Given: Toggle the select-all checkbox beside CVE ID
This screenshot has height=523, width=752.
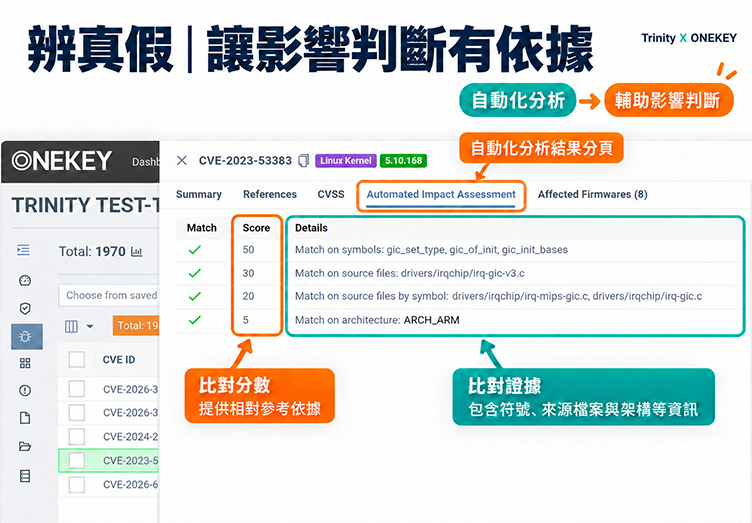Looking at the screenshot, I should [x=77, y=359].
